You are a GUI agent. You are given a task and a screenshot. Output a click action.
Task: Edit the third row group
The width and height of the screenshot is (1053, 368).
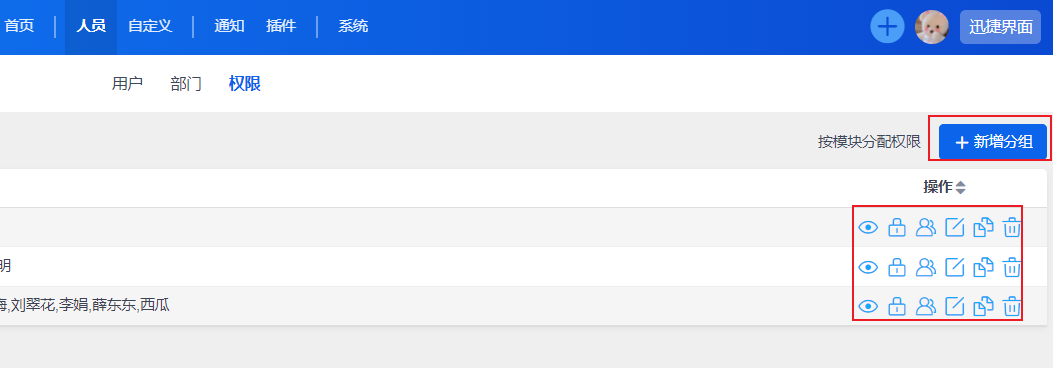(x=954, y=307)
